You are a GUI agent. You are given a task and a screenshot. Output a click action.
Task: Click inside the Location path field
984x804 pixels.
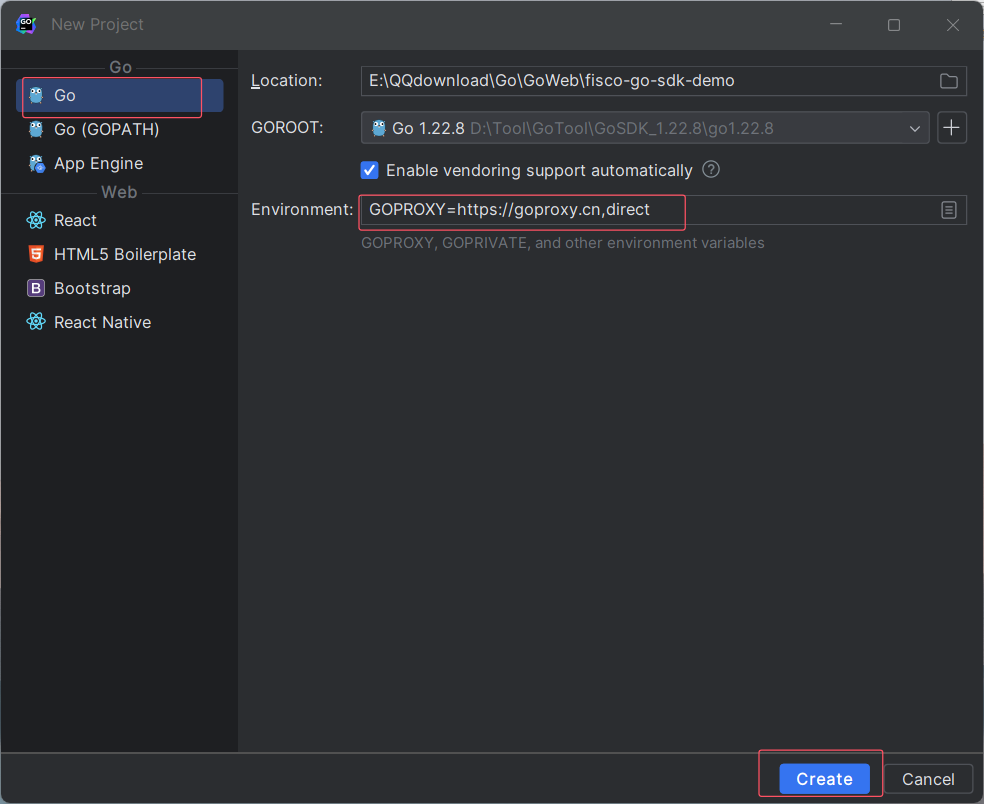point(600,81)
